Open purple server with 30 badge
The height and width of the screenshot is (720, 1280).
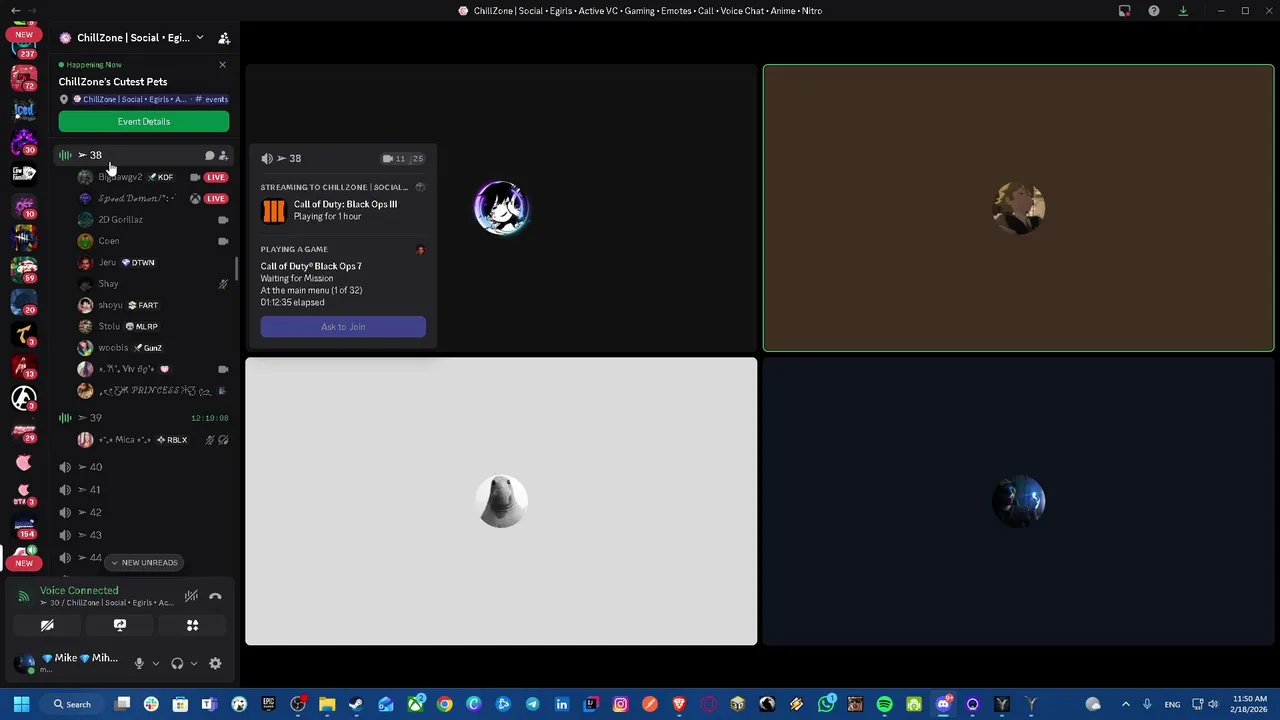24,142
